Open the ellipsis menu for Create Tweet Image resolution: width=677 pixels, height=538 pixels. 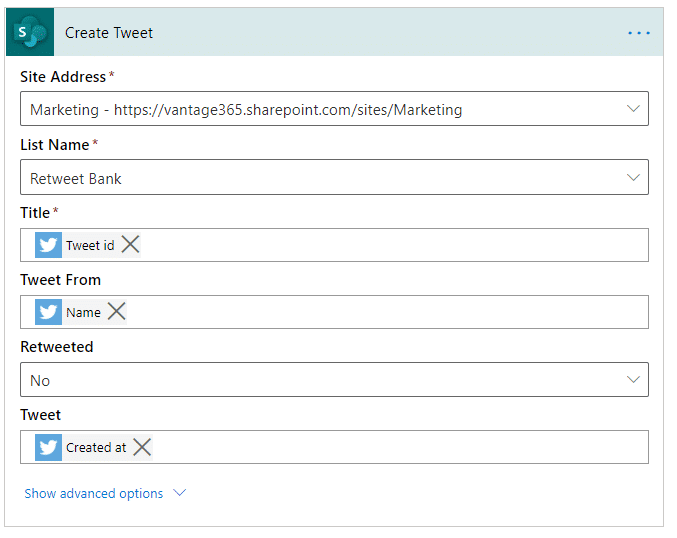(638, 33)
